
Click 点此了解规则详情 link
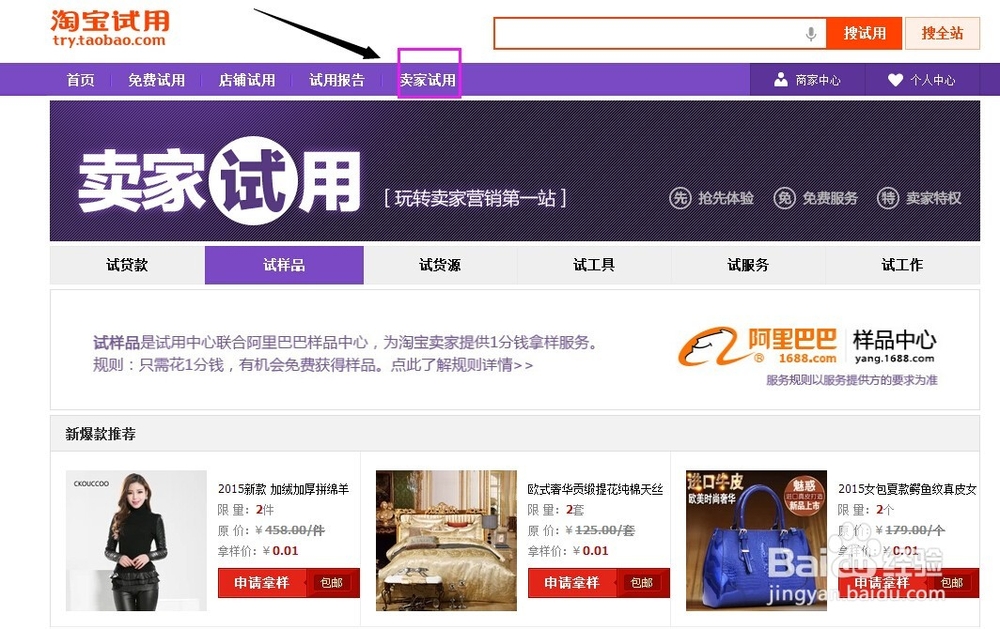462,365
